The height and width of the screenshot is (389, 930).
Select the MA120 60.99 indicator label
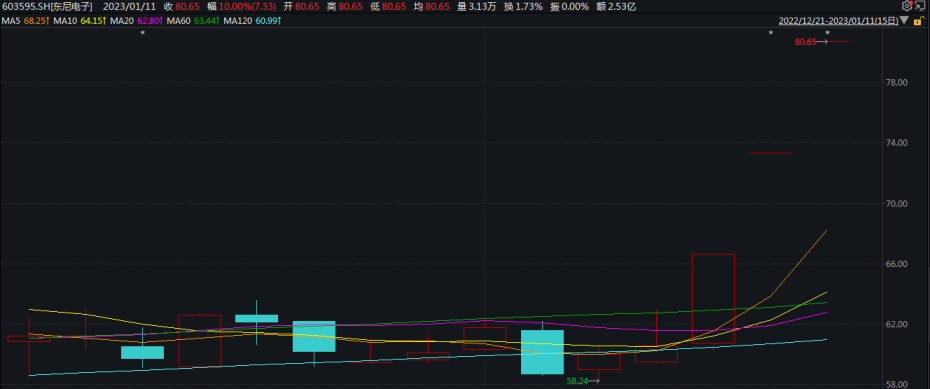coord(253,21)
